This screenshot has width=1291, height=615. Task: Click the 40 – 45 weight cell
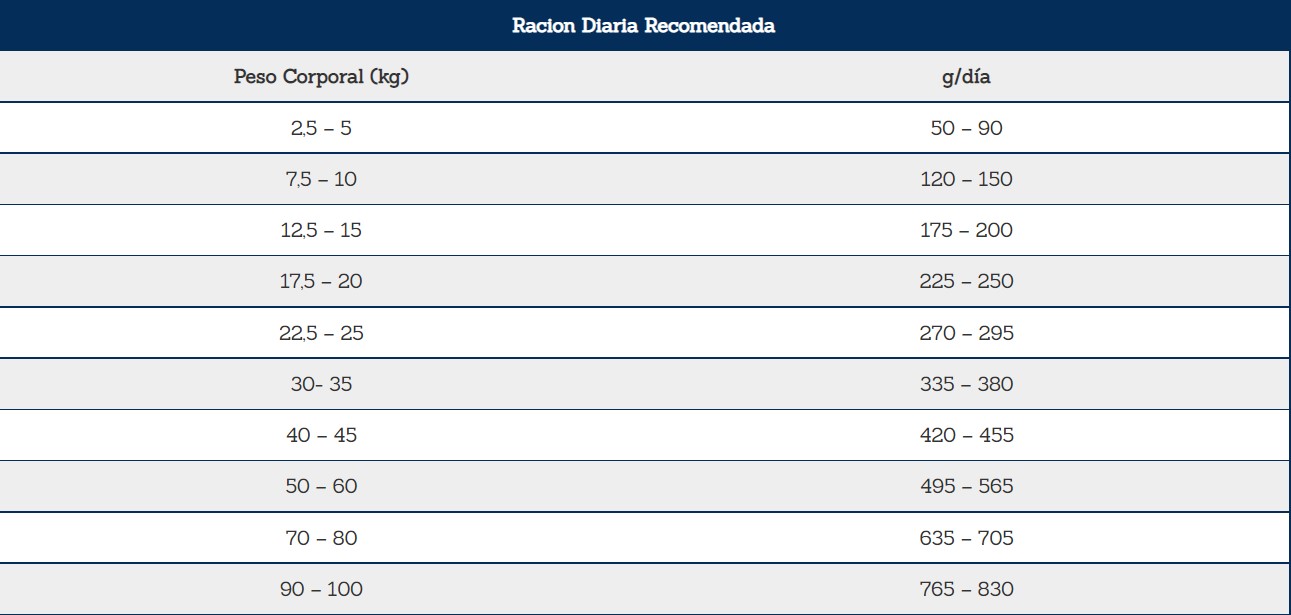point(321,435)
